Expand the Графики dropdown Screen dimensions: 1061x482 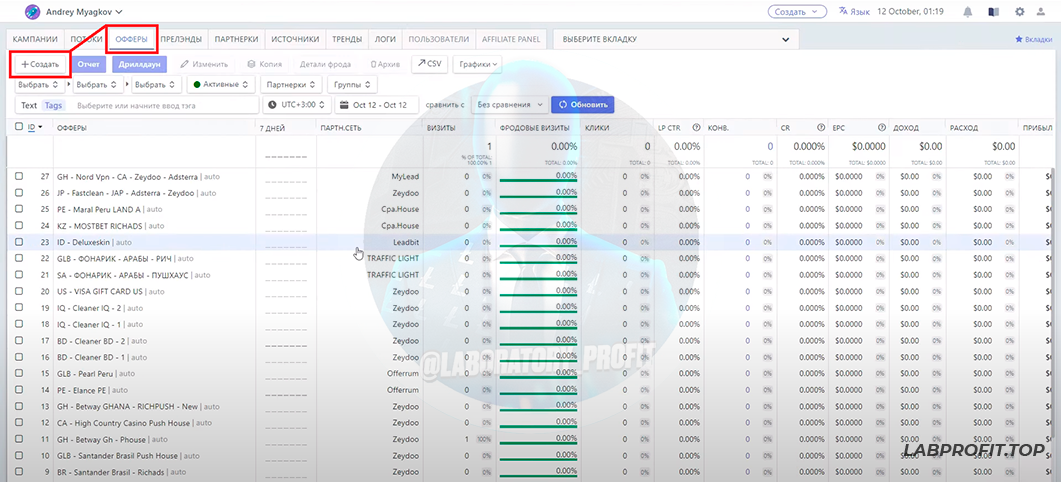tap(478, 64)
